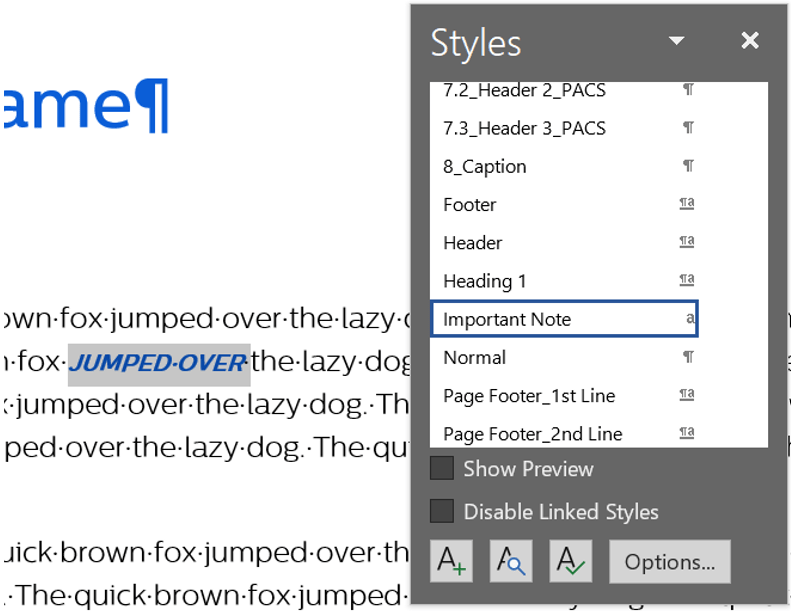This screenshot has width=792, height=615.
Task: Open the Options... button
Action: click(x=669, y=562)
